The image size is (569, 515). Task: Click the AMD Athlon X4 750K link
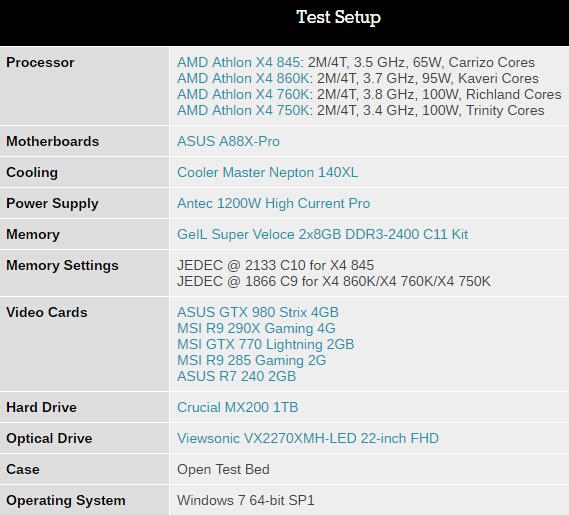[243, 110]
